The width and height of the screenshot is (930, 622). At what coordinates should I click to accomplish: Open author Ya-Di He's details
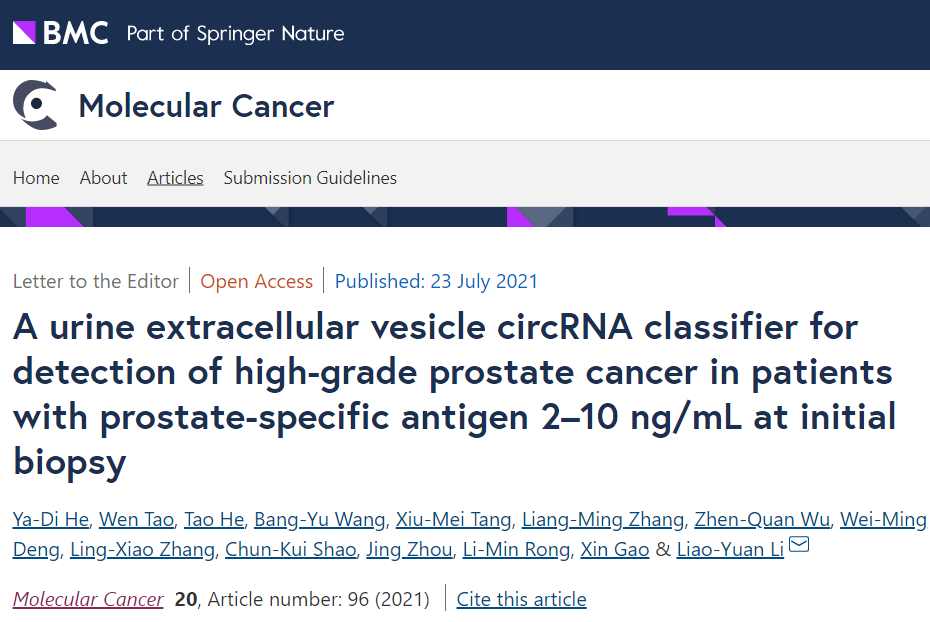click(51, 519)
